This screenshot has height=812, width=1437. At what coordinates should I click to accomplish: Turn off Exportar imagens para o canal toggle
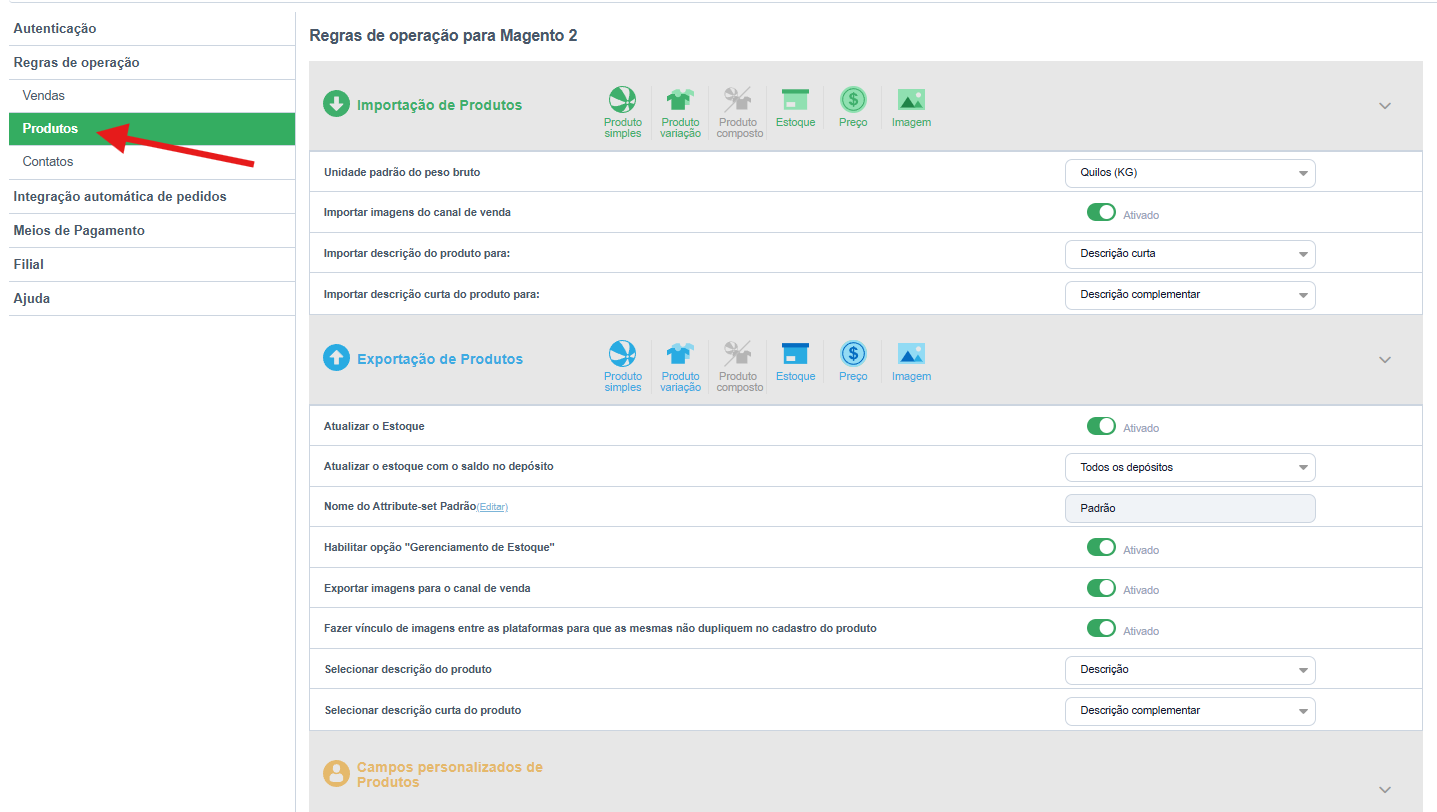click(x=1101, y=589)
